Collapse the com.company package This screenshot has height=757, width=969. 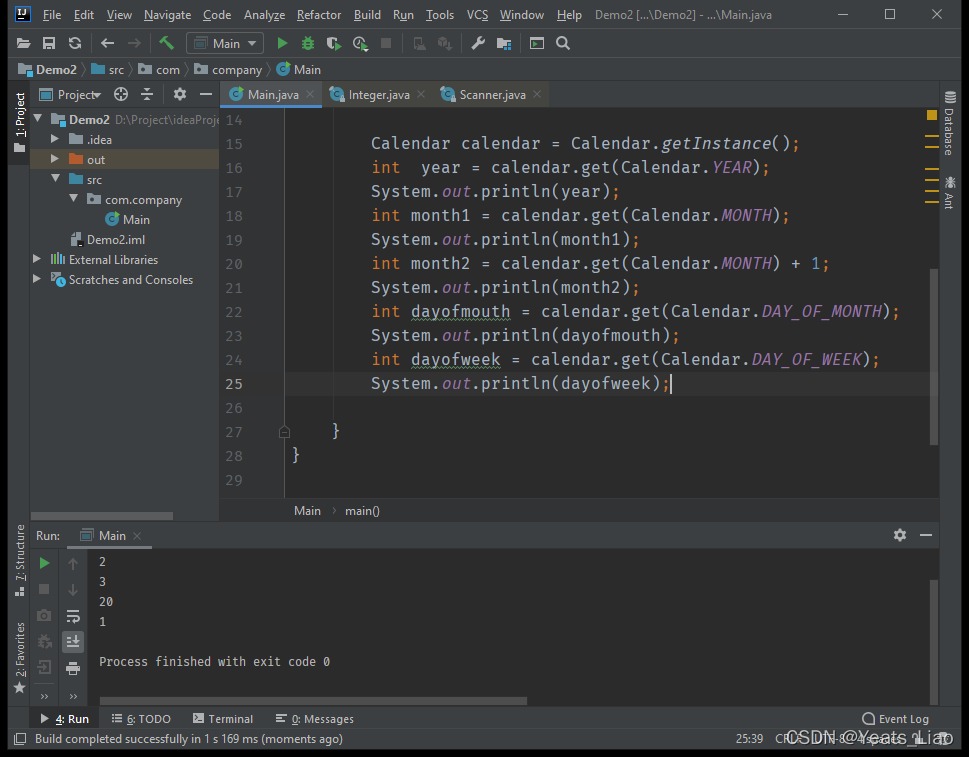74,198
